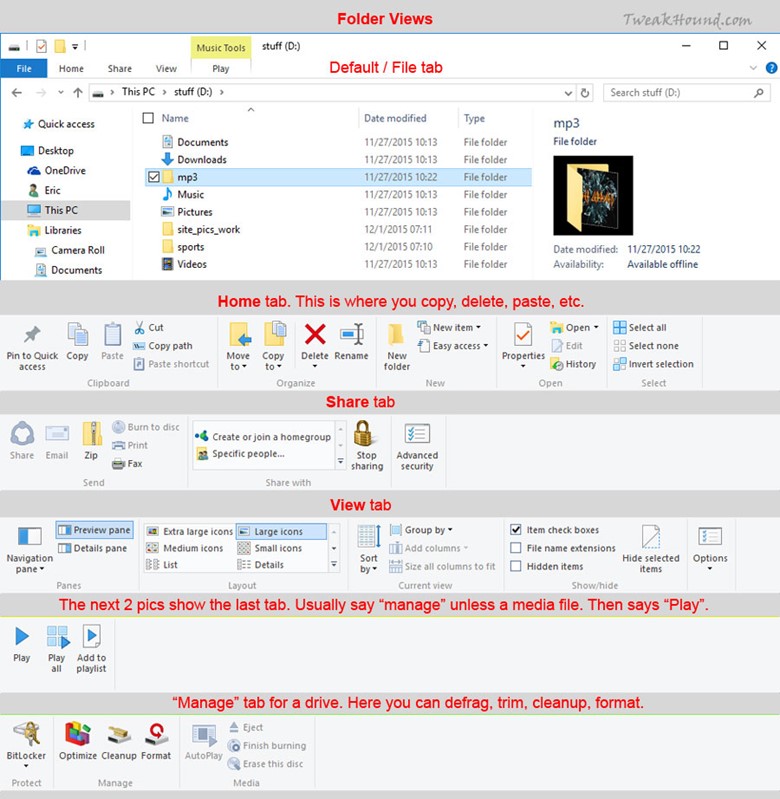The width and height of the screenshot is (780, 799).
Task: Click Hide selected items icon
Action: point(651,537)
